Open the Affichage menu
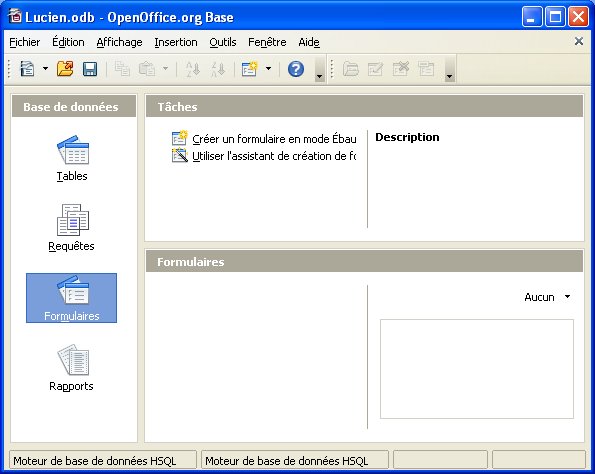595x474 pixels. 119,42
